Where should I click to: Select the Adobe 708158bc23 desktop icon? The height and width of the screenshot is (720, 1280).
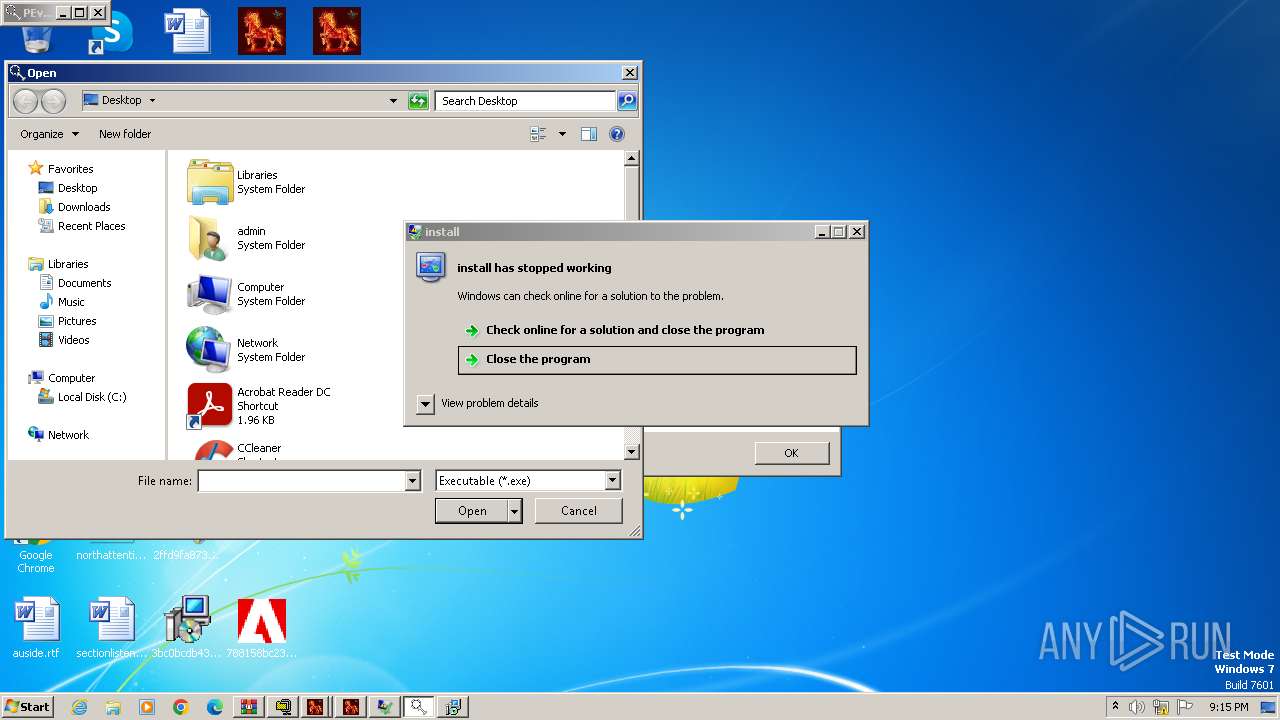pyautogui.click(x=262, y=627)
